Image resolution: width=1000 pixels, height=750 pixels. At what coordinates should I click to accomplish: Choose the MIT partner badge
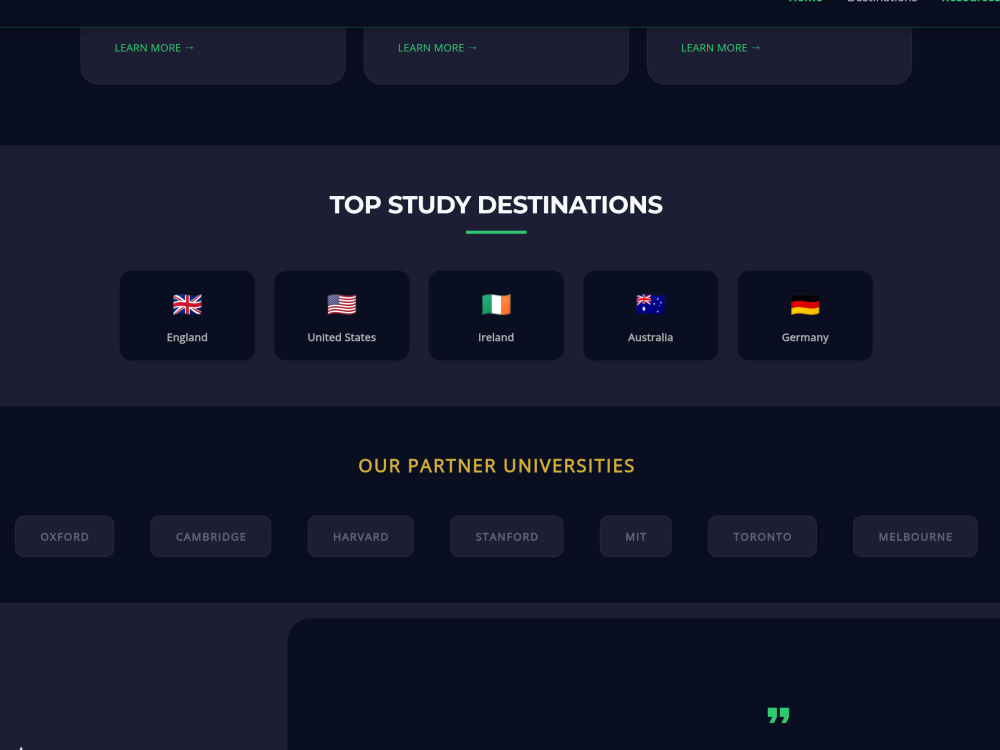tap(635, 536)
